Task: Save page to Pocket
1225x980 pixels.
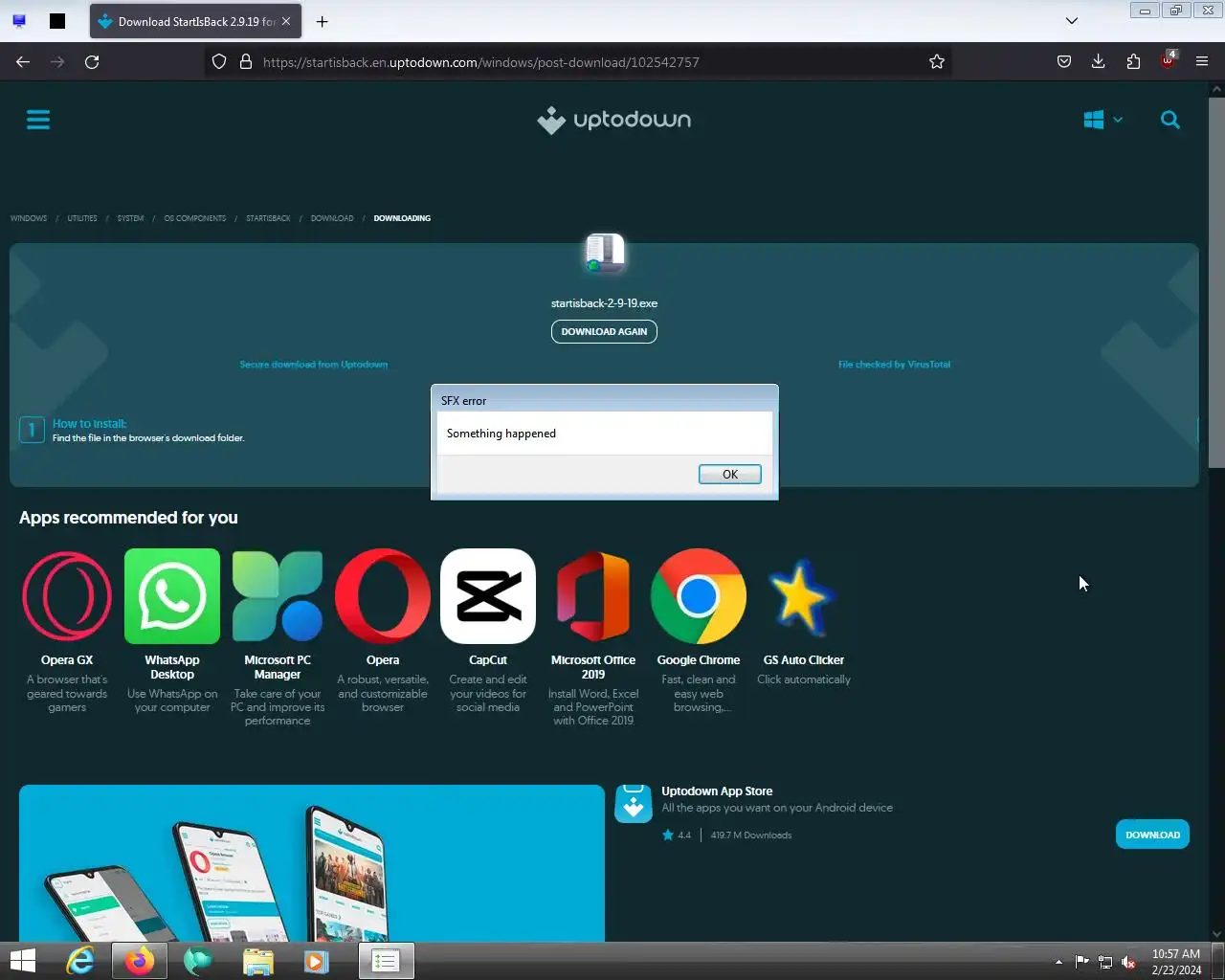Action: pos(1063,61)
